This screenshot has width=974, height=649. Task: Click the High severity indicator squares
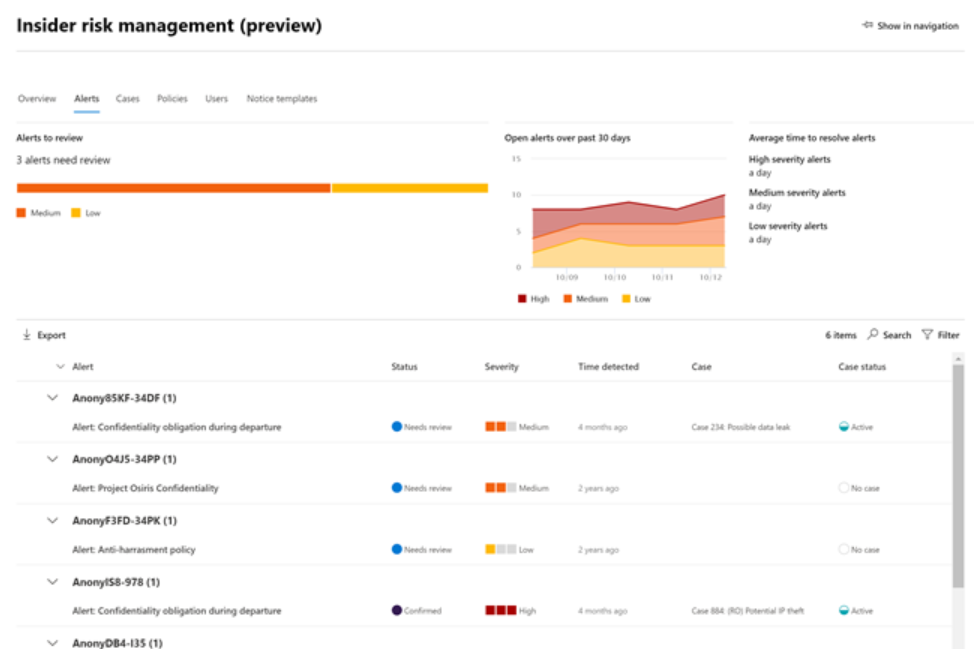tap(500, 610)
